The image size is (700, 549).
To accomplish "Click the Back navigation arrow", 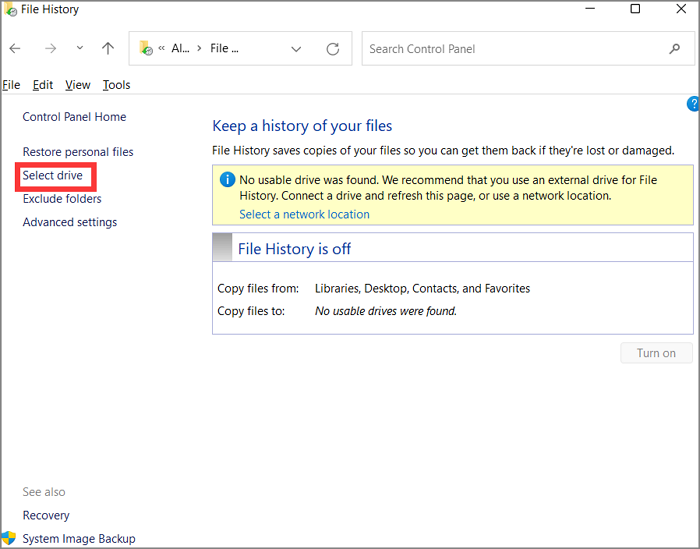I will point(15,49).
